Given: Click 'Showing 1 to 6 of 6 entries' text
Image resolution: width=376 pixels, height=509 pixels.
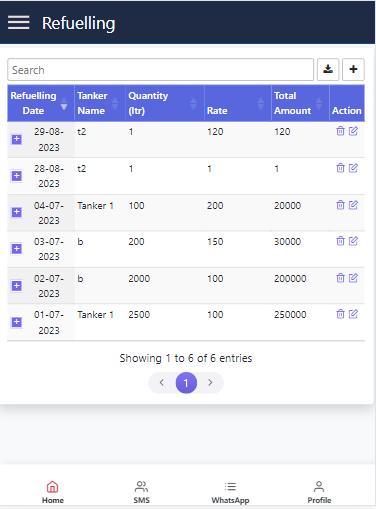Looking at the screenshot, I should coord(186,358).
